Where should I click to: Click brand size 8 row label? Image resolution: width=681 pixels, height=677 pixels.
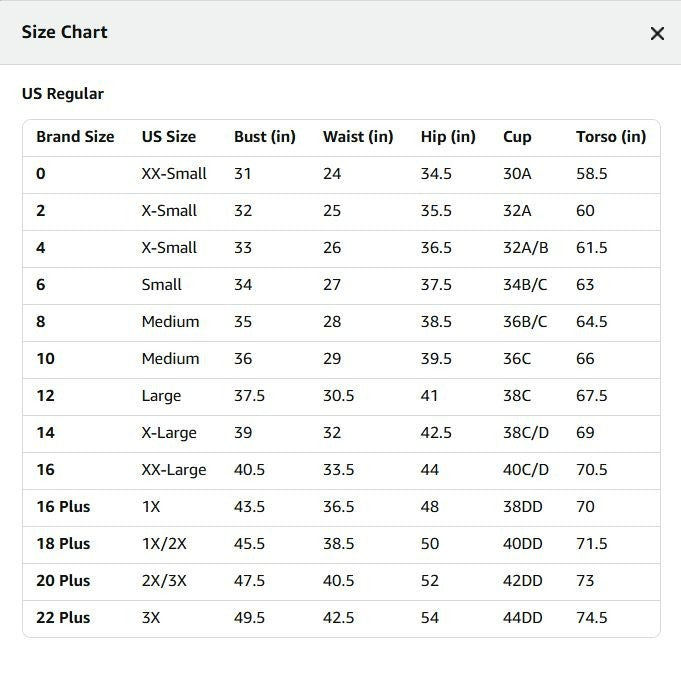tap(41, 321)
